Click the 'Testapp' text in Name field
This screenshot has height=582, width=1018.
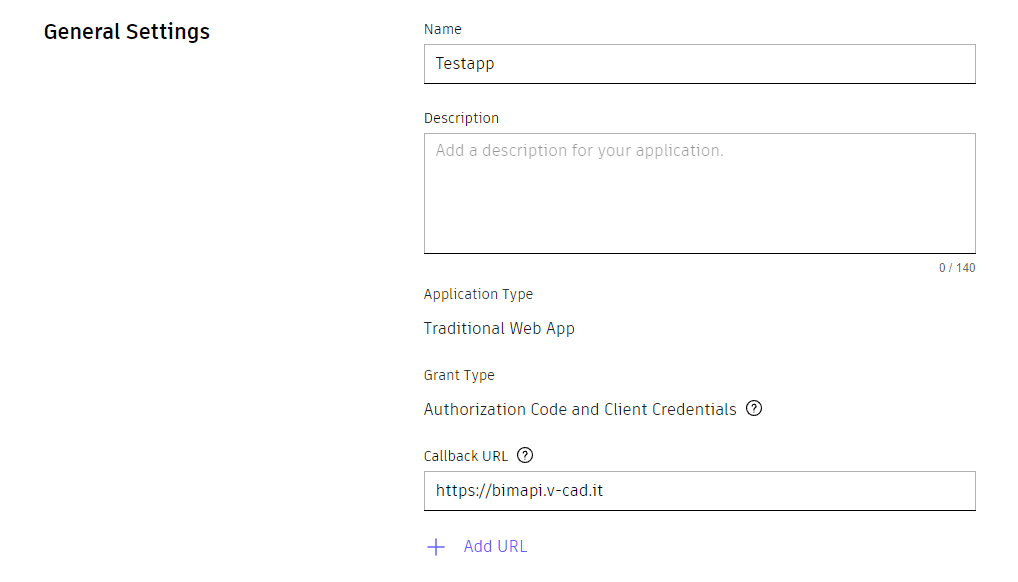pyautogui.click(x=465, y=64)
